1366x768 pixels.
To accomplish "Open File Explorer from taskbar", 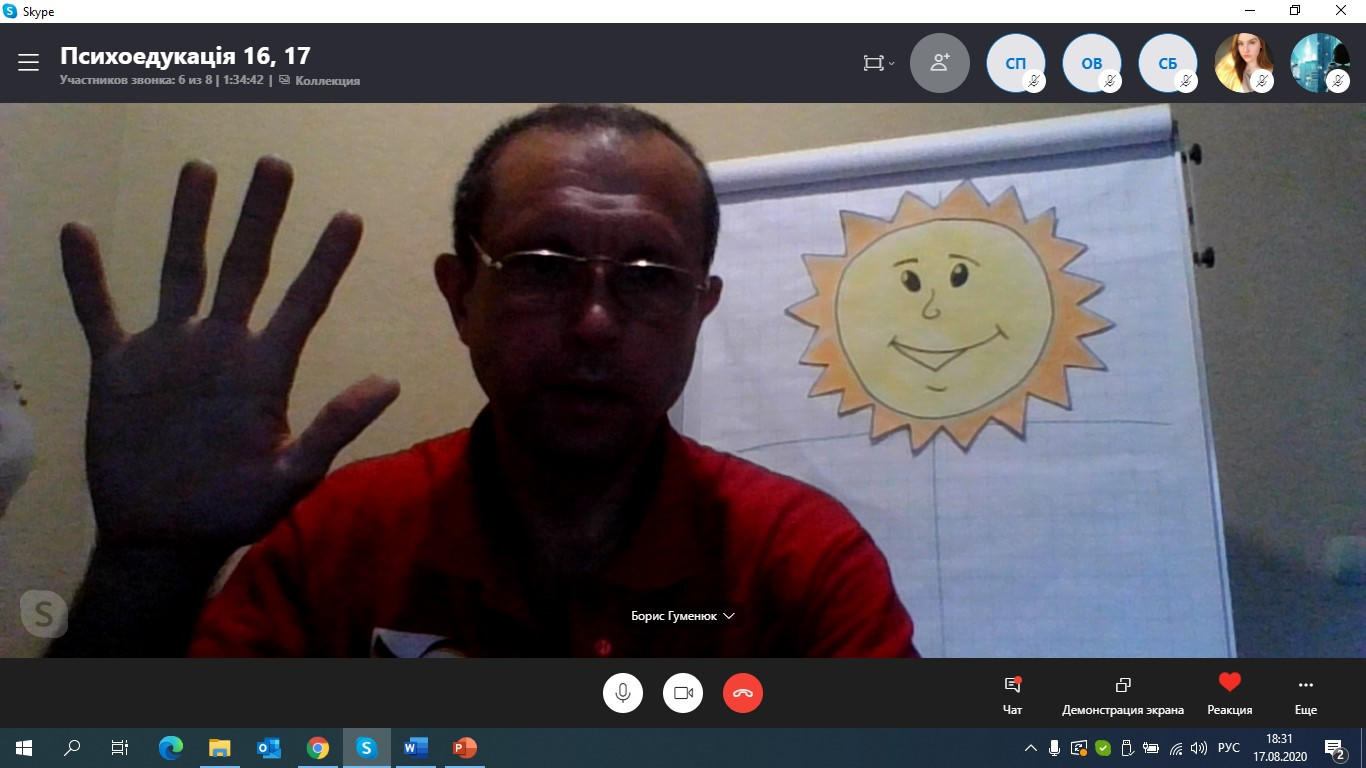I will coord(220,747).
